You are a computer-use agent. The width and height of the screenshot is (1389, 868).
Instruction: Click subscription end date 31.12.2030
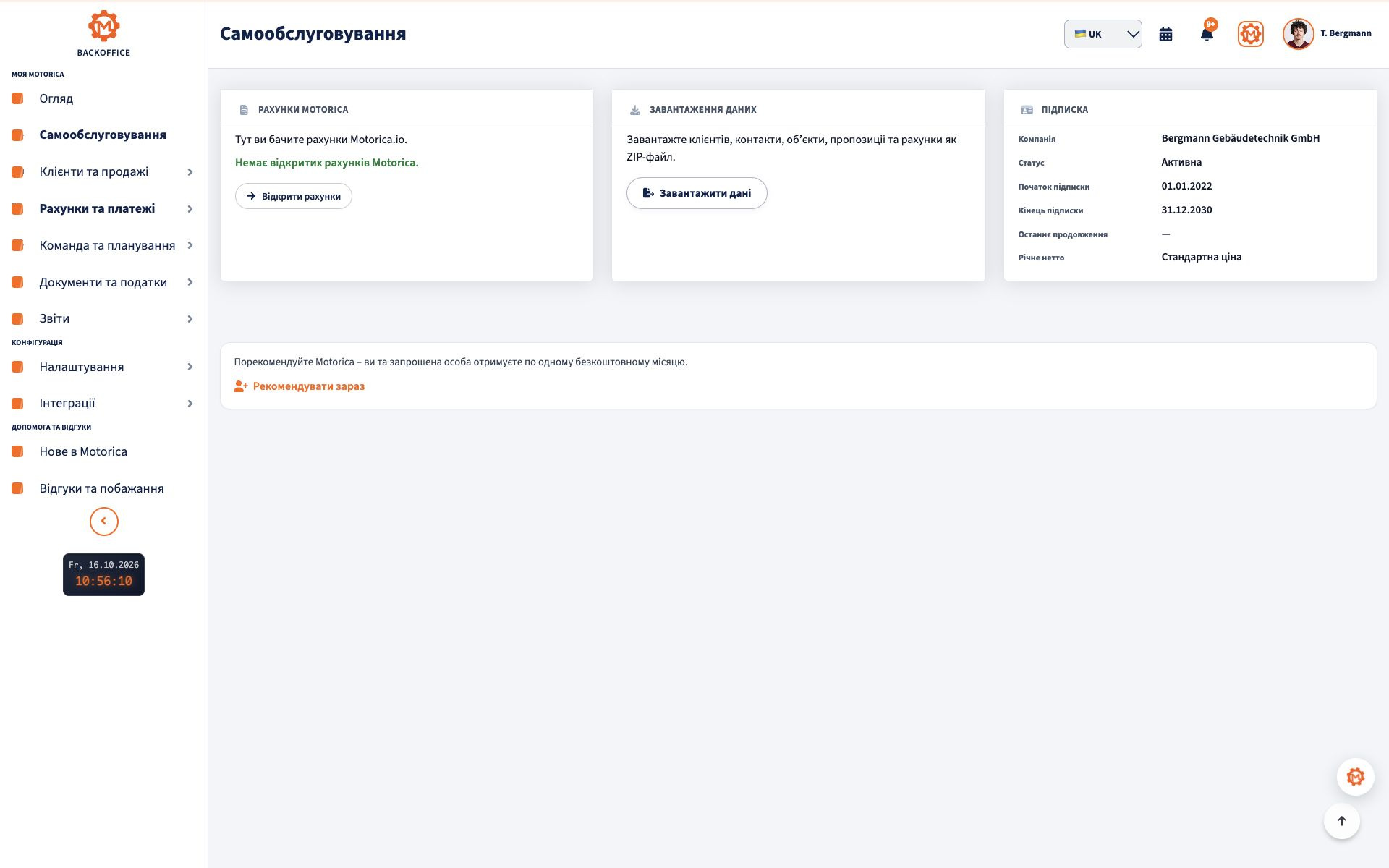[x=1186, y=210]
